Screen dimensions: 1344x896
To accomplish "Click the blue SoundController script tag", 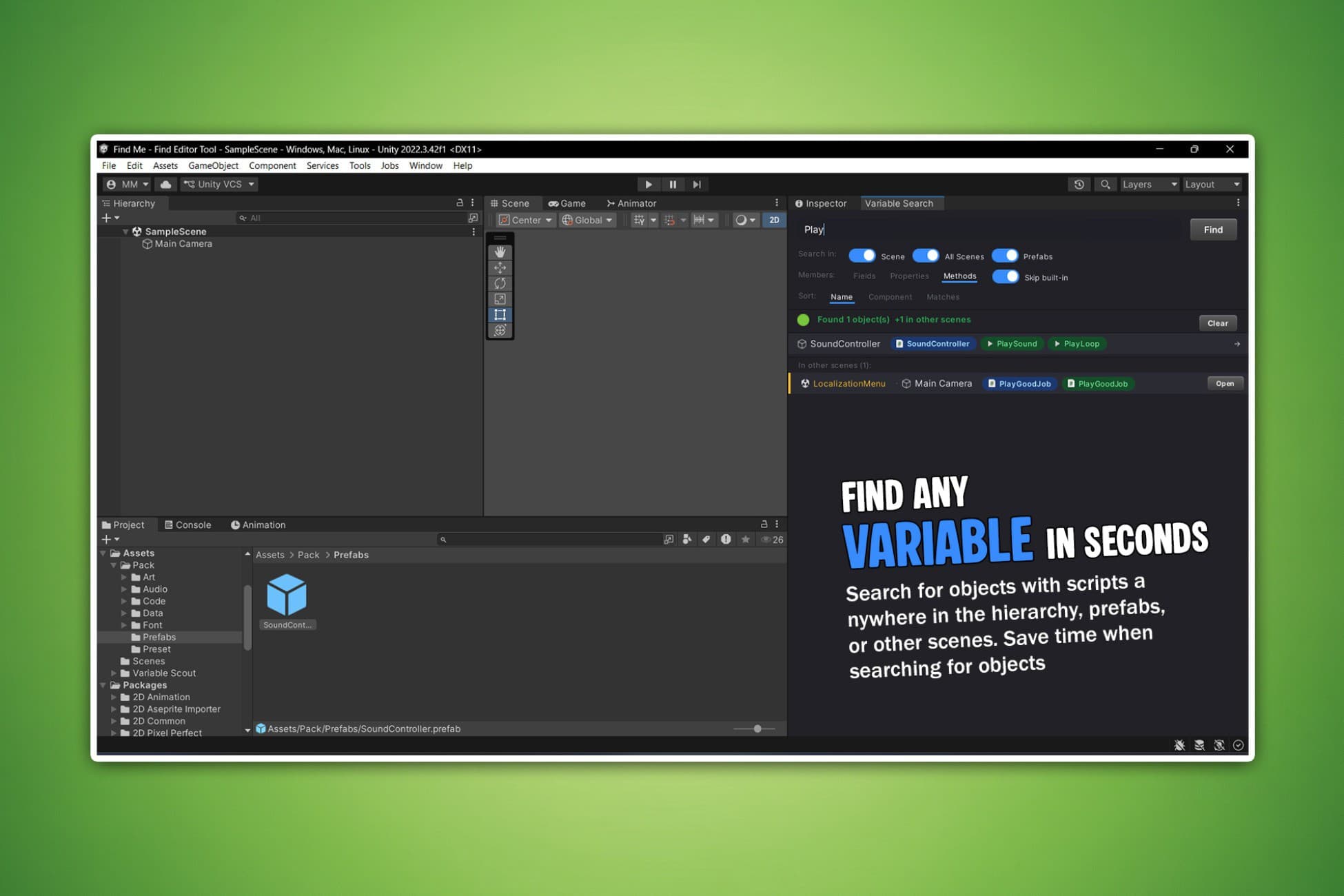I will [932, 344].
